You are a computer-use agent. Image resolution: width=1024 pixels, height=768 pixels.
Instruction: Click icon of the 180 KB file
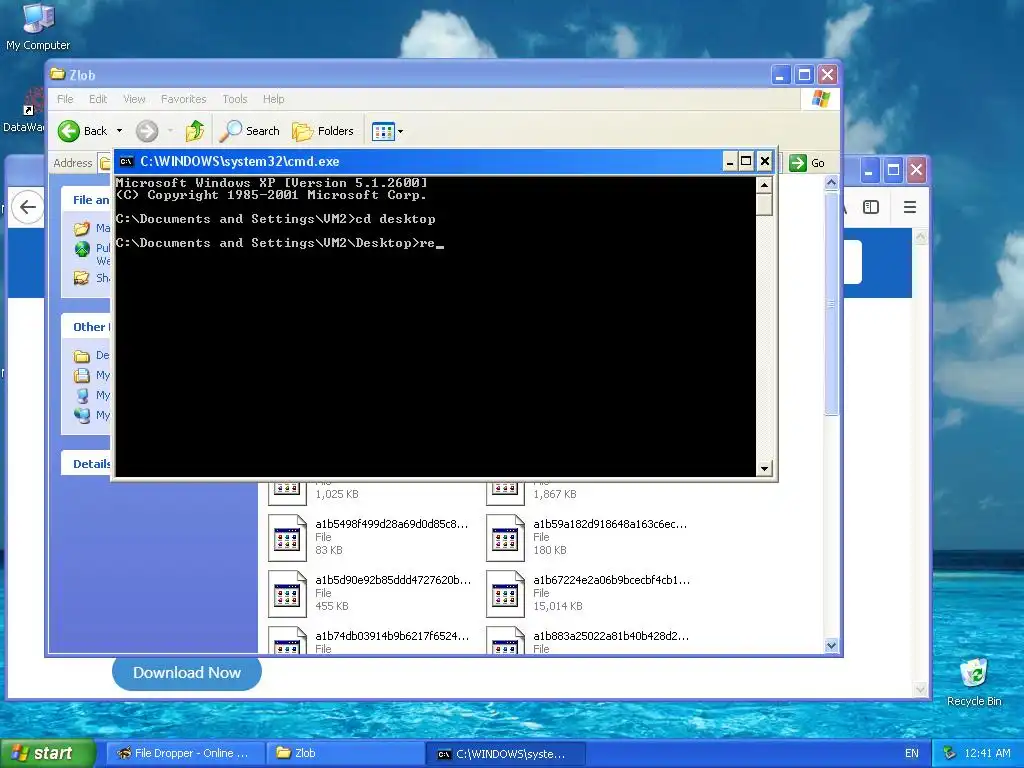pyautogui.click(x=505, y=538)
